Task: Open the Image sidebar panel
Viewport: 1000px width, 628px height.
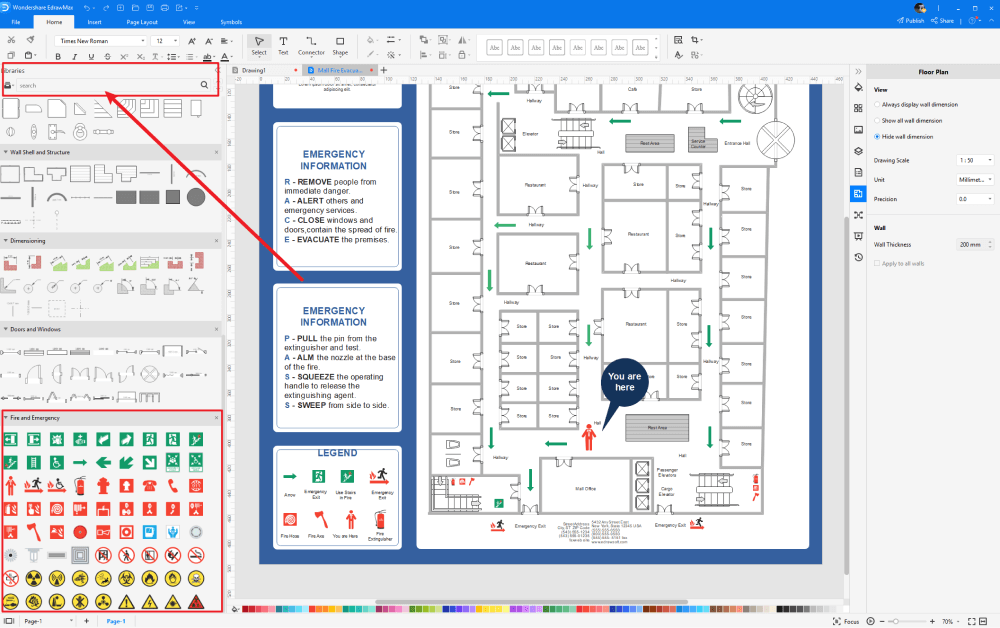Action: tap(858, 130)
